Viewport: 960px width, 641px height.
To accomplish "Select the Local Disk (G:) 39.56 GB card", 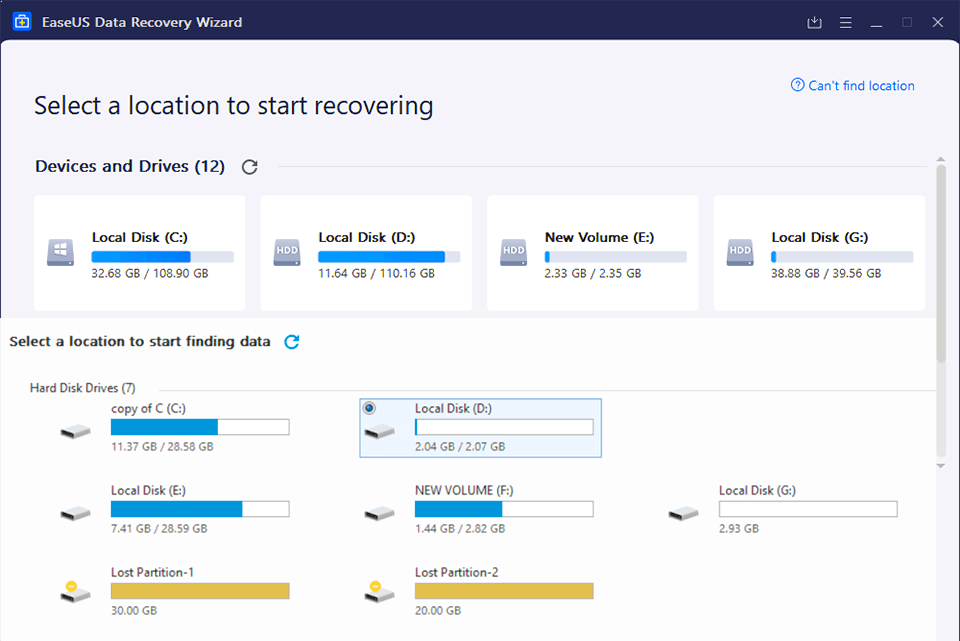I will pyautogui.click(x=819, y=253).
